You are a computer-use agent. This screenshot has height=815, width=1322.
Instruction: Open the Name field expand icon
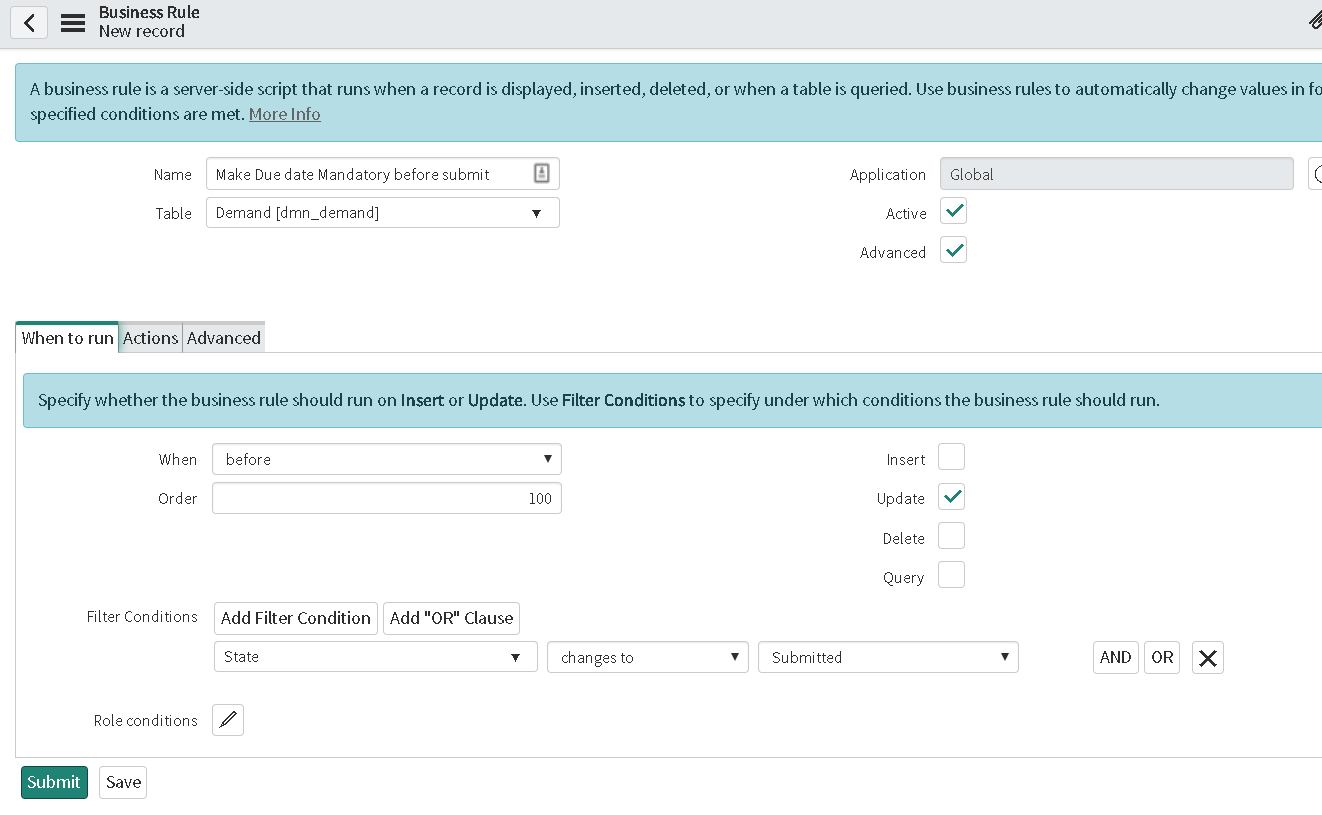point(541,173)
